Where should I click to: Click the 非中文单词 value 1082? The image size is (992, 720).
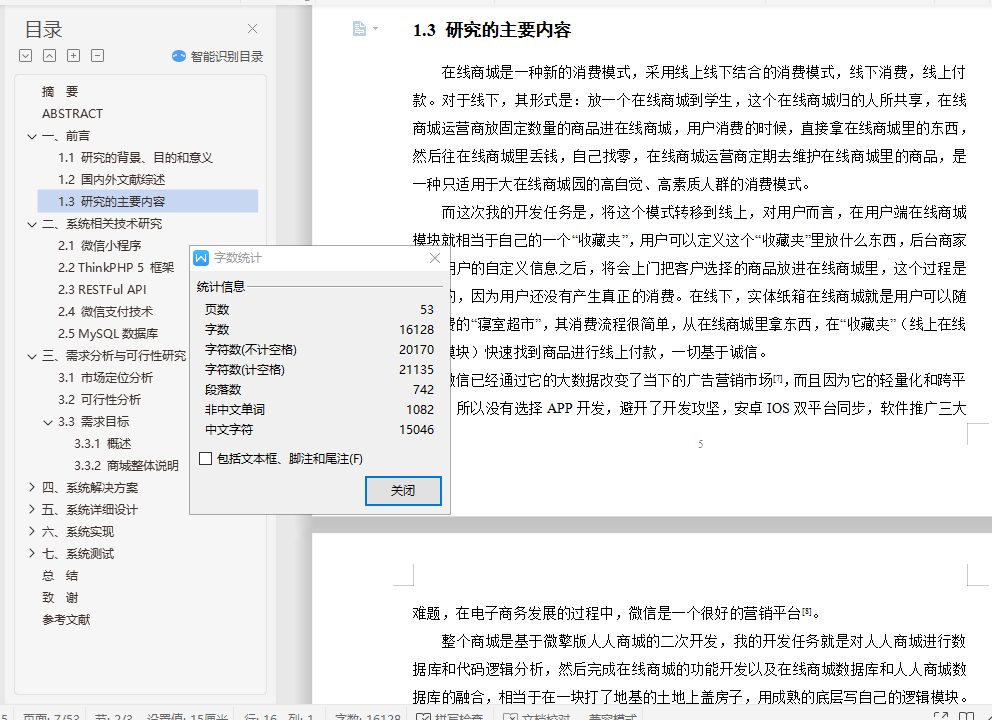click(x=420, y=409)
